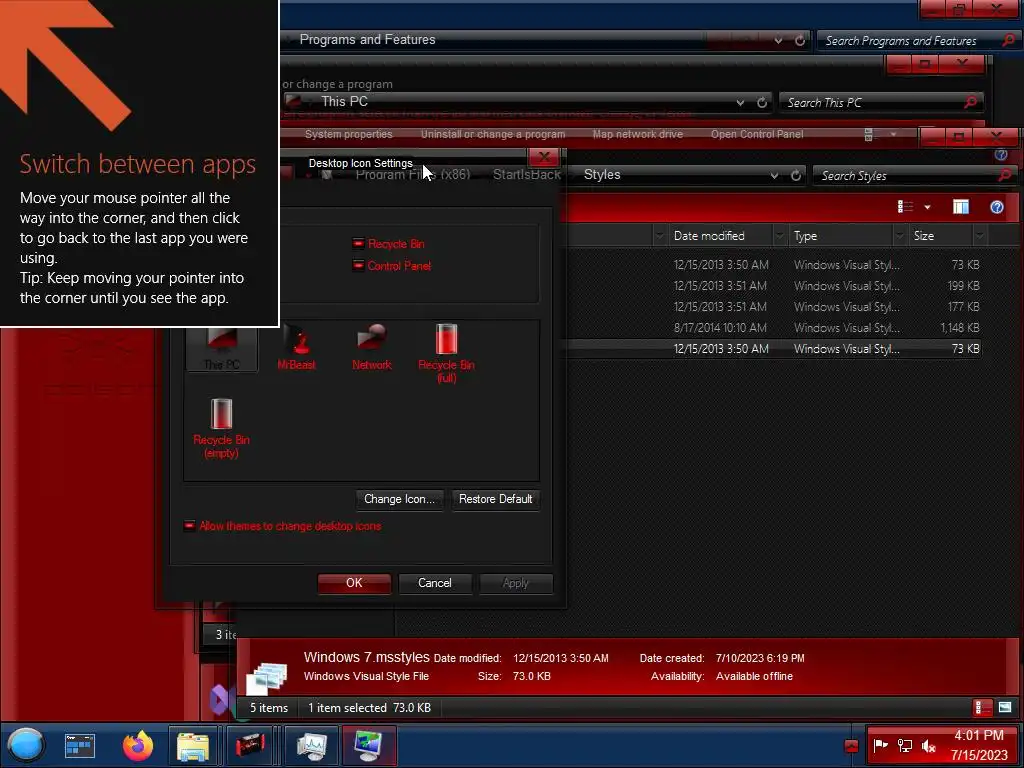Refresh the Styles folder address bar

[795, 175]
